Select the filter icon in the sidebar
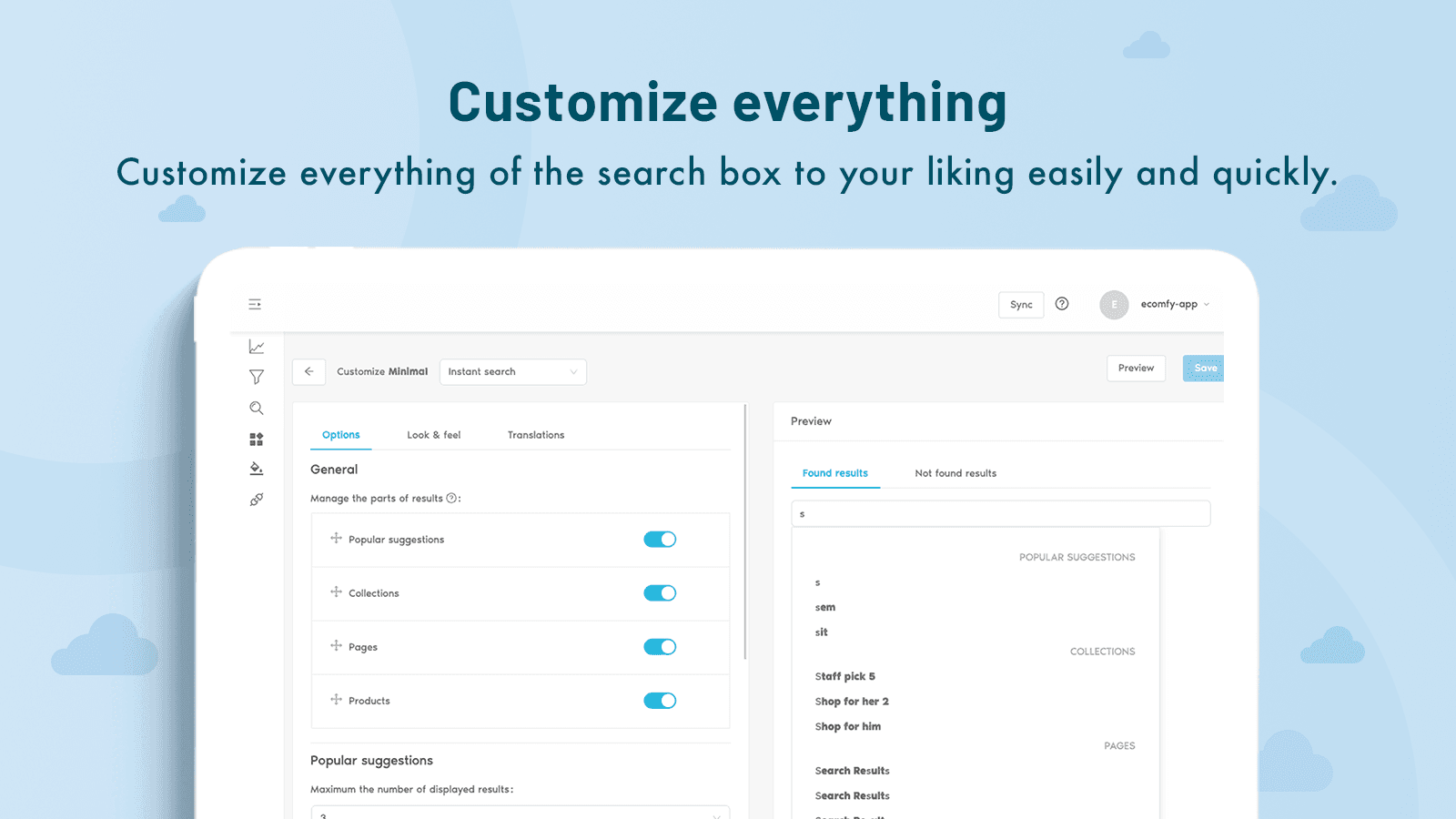Screen dimensions: 1456x819 click(256, 376)
